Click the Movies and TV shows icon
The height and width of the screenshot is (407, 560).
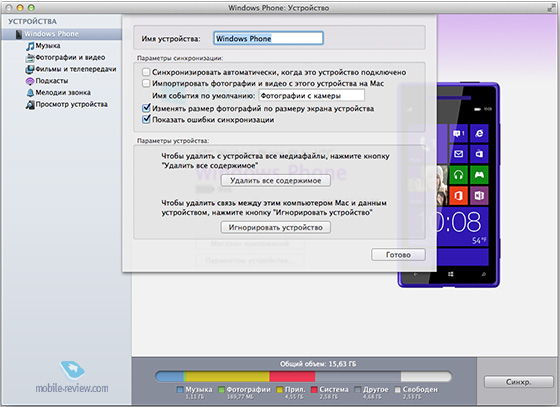pyautogui.click(x=30, y=69)
